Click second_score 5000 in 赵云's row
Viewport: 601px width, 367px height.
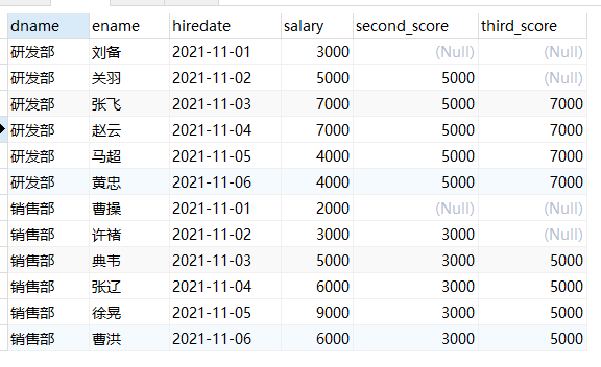tap(415, 130)
